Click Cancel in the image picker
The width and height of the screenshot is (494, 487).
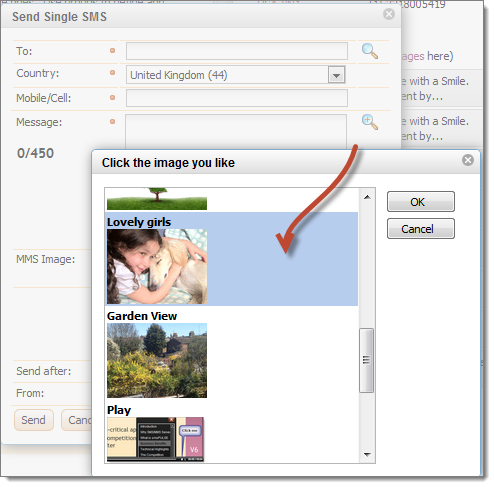pos(421,229)
